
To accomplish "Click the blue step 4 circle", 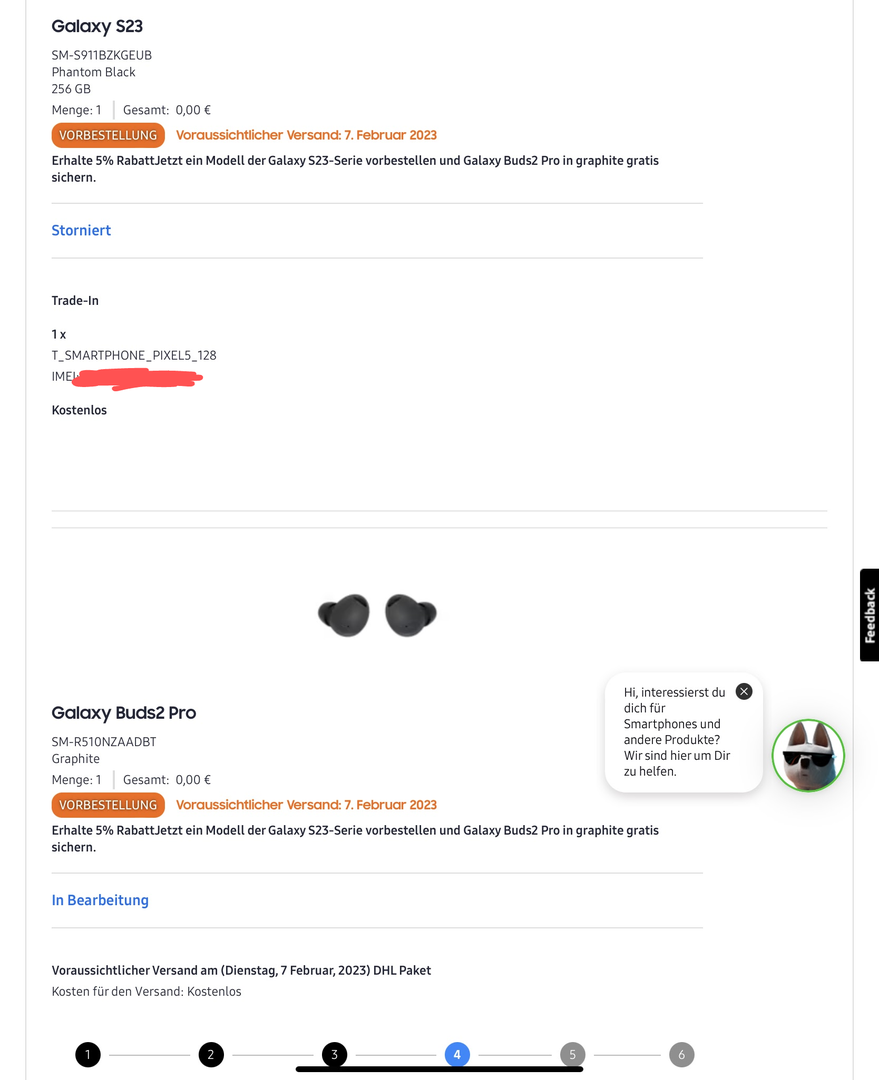I will [x=457, y=1054].
